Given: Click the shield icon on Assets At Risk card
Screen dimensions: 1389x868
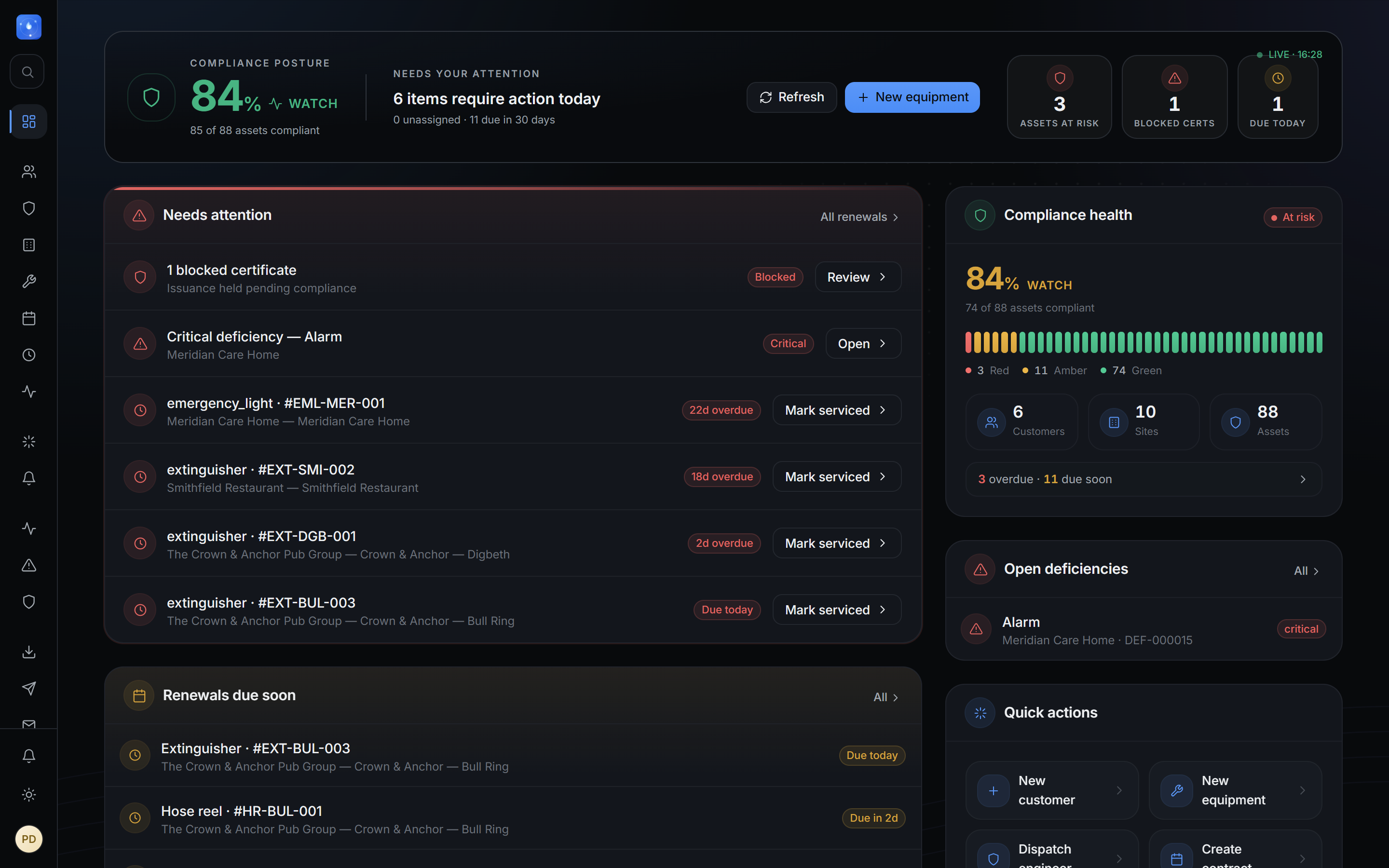Looking at the screenshot, I should tap(1060, 78).
